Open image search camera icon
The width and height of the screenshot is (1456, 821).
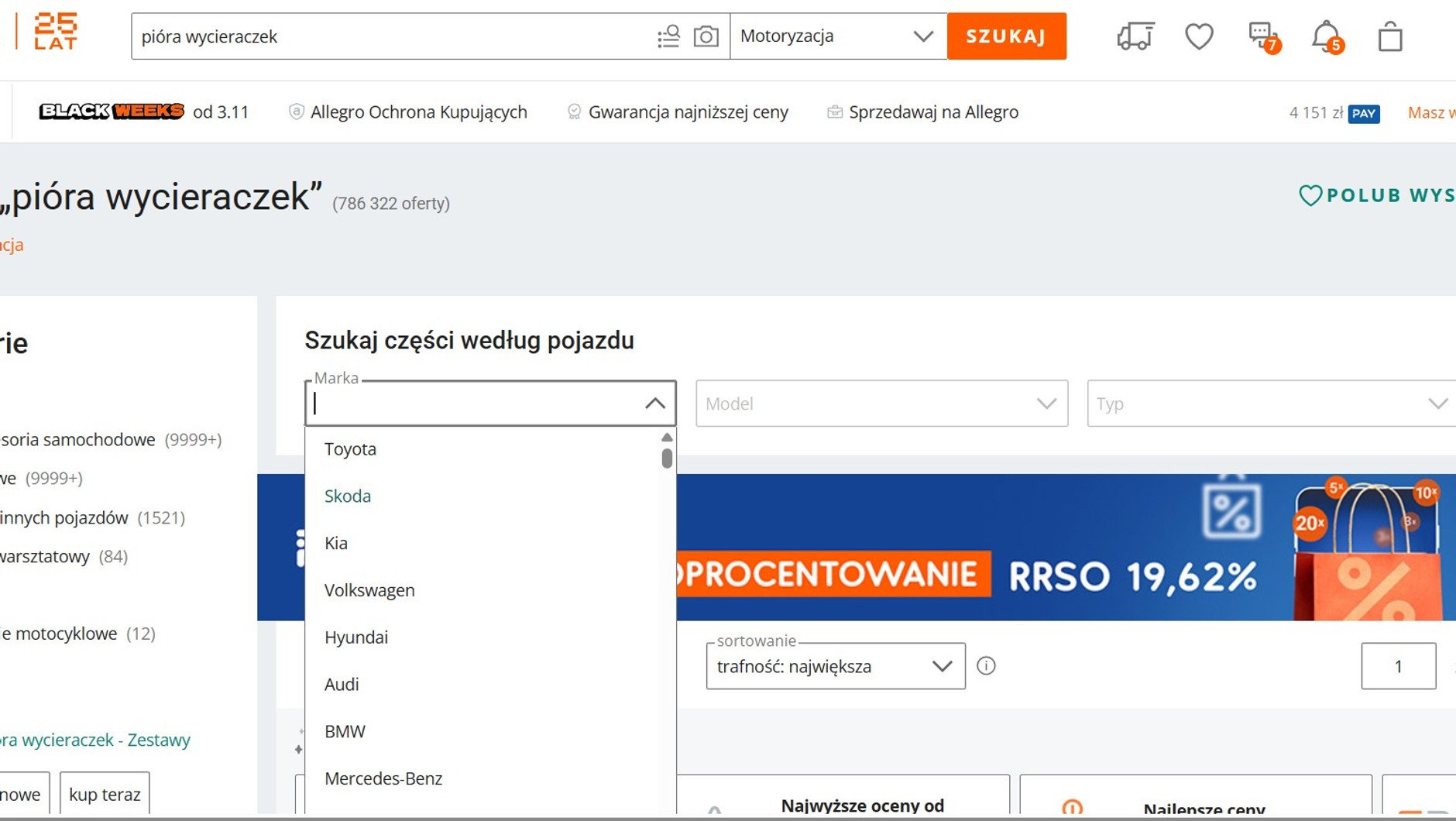tap(706, 36)
